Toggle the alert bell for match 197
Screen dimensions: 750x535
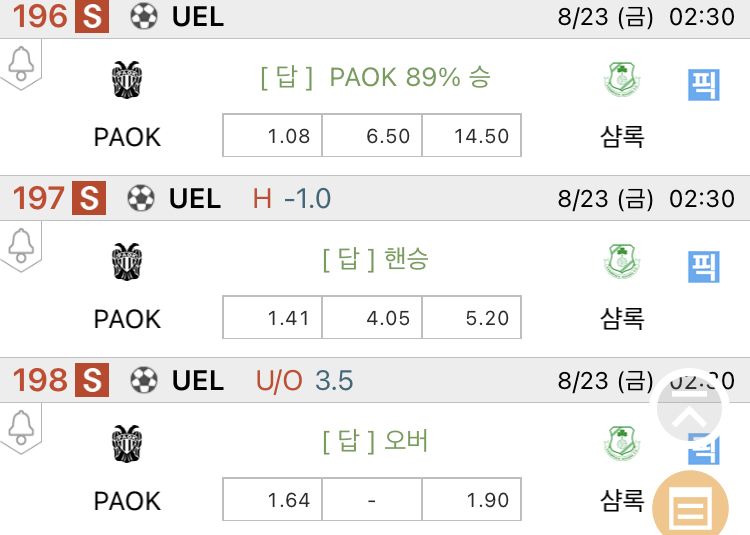click(21, 246)
